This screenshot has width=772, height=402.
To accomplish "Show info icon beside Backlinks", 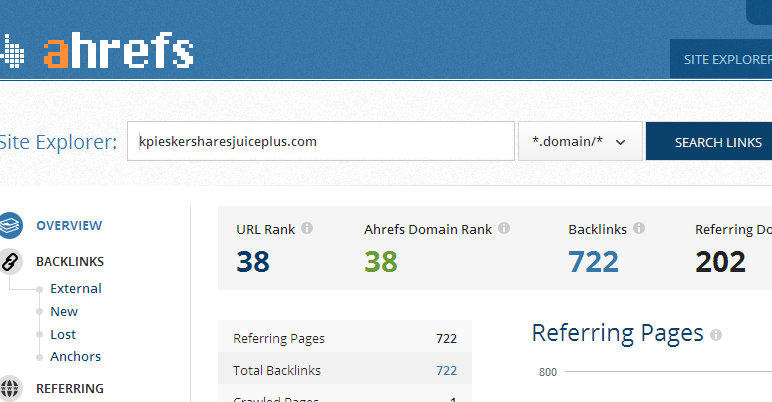I will pyautogui.click(x=639, y=228).
